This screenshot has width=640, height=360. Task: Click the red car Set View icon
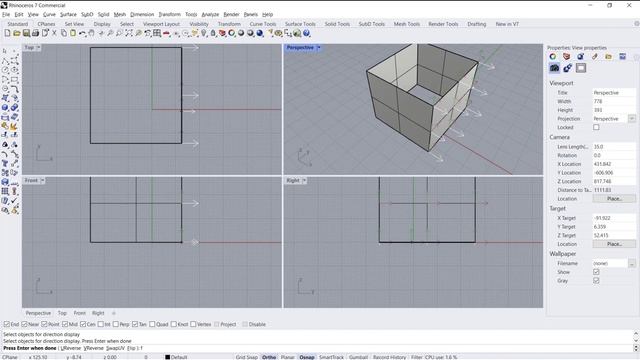click(x=167, y=33)
